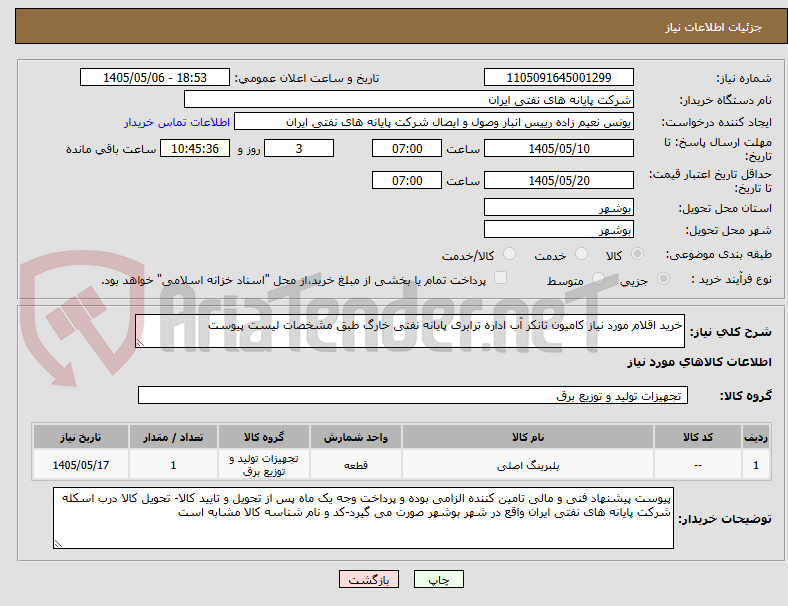Click the ردیف column header
Viewport: 788px width, 606px height.
tap(755, 437)
